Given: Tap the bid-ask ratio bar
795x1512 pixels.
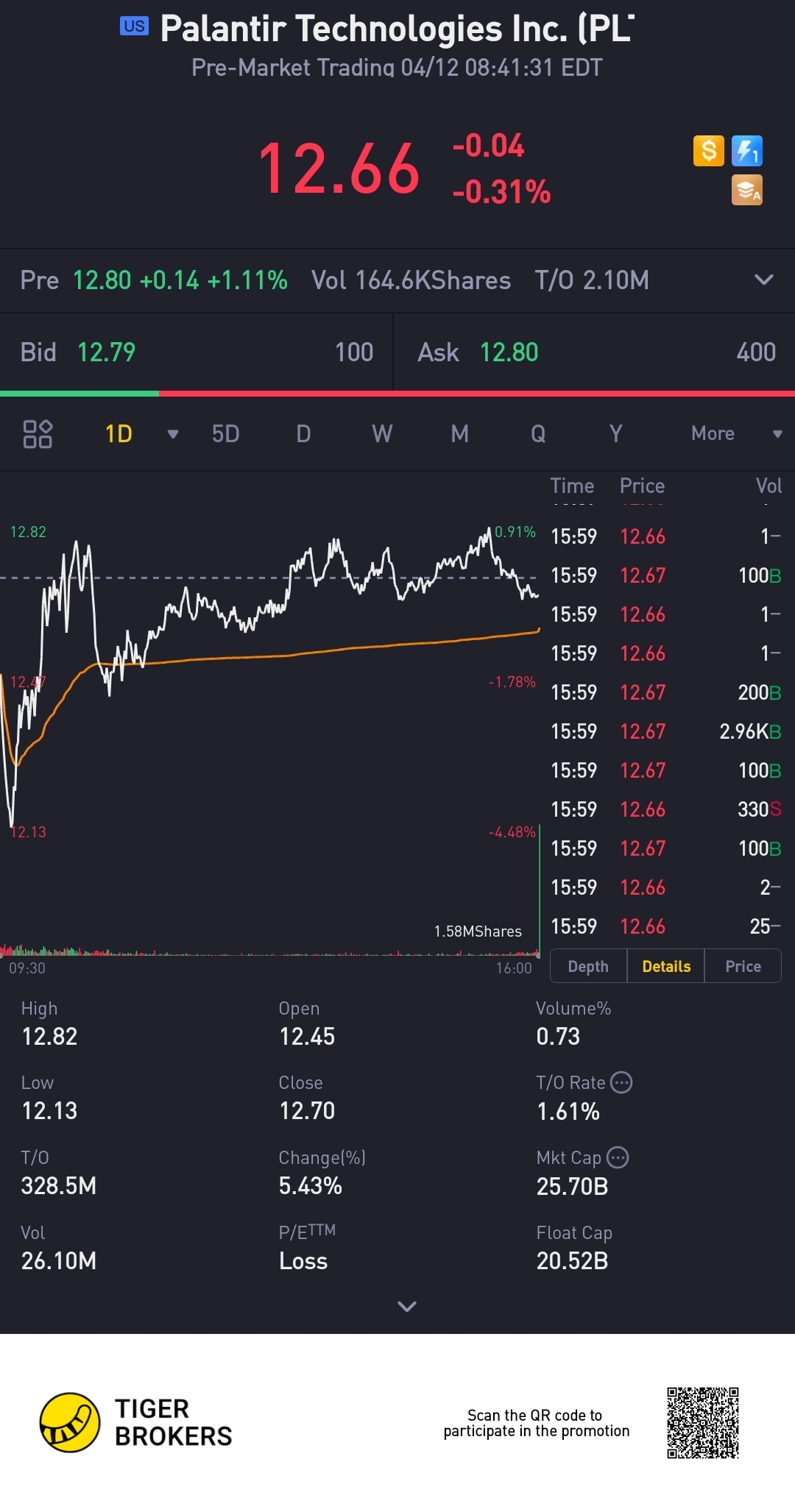Looking at the screenshot, I should point(397,394).
